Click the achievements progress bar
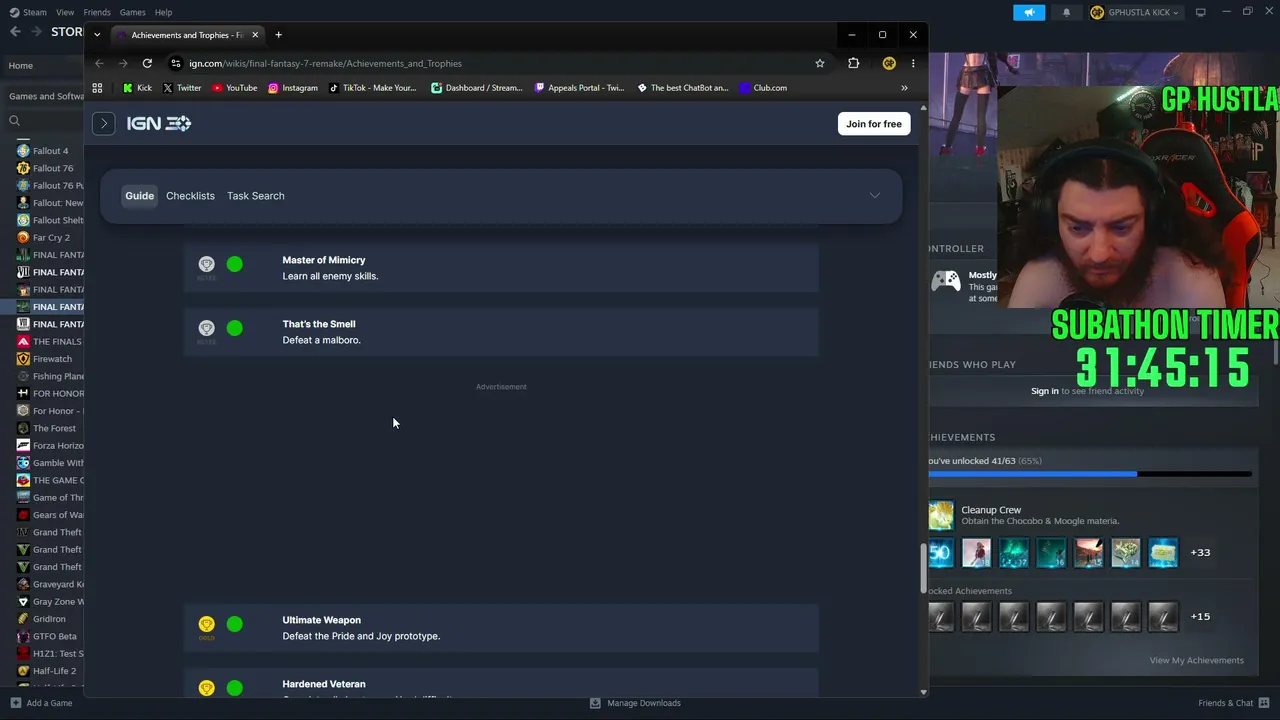Image resolution: width=1280 pixels, height=720 pixels. pyautogui.click(x=1090, y=474)
